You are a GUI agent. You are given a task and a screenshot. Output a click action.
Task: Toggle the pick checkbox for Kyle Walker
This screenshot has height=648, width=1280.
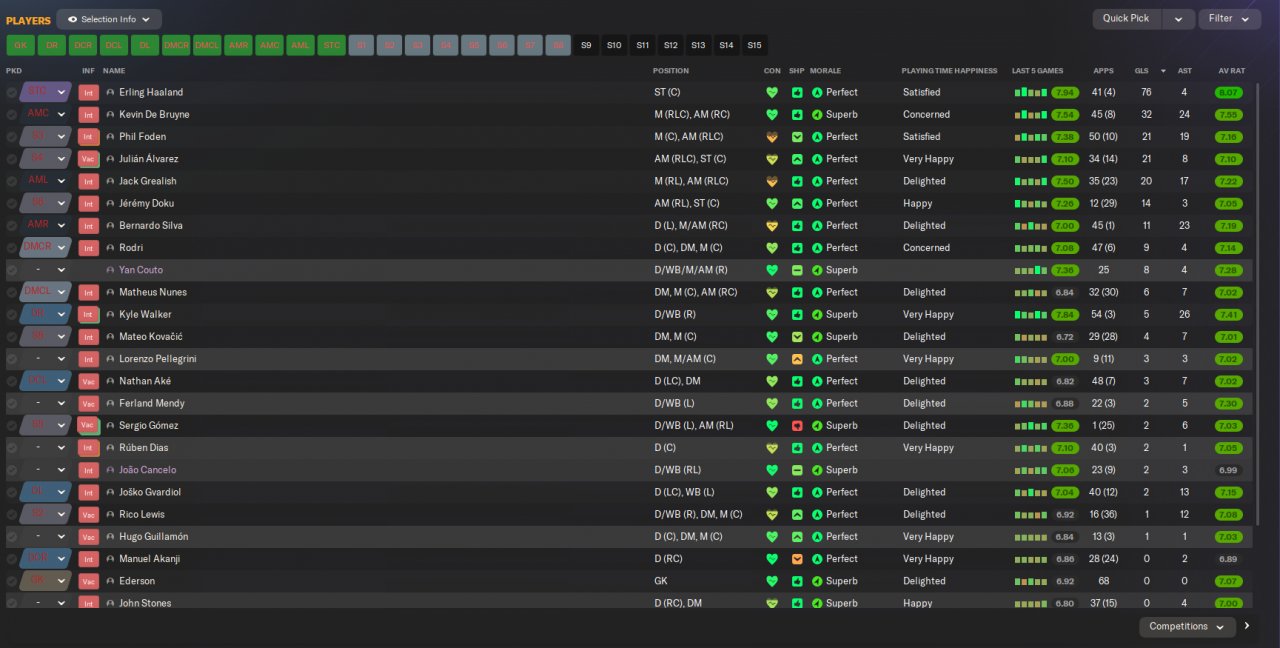pyautogui.click(x=12, y=314)
